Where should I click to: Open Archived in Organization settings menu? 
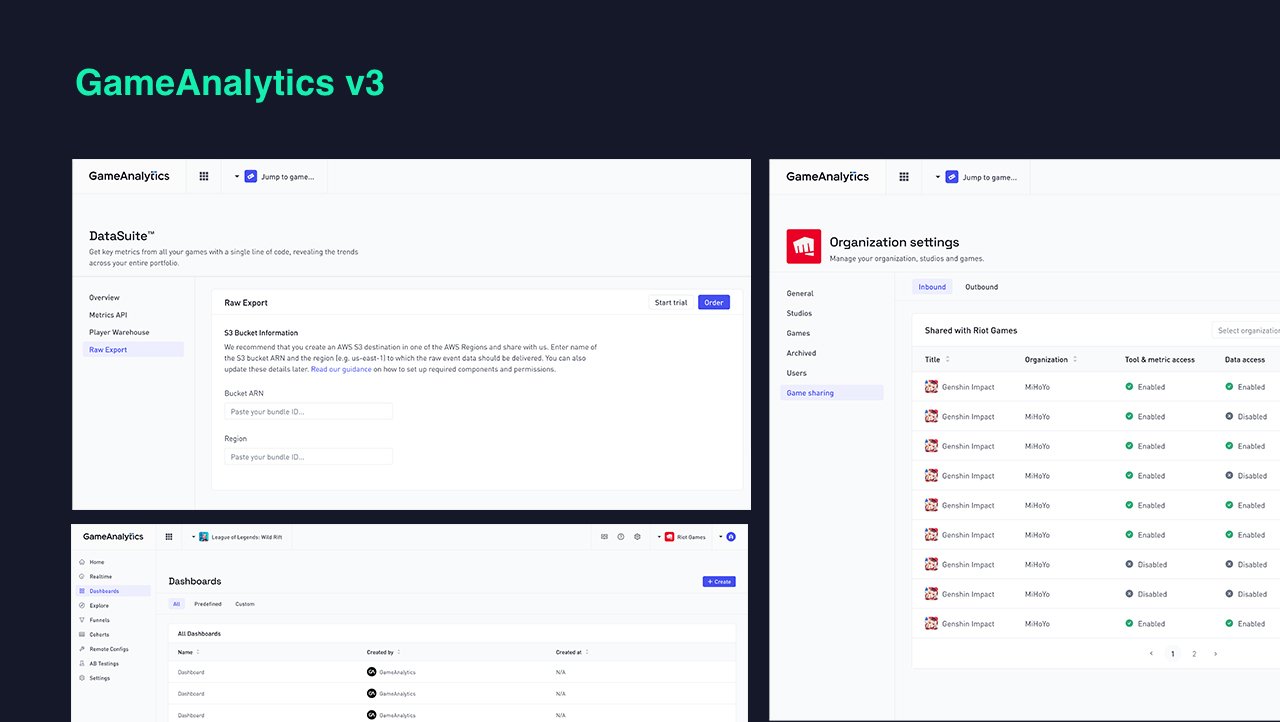point(801,353)
